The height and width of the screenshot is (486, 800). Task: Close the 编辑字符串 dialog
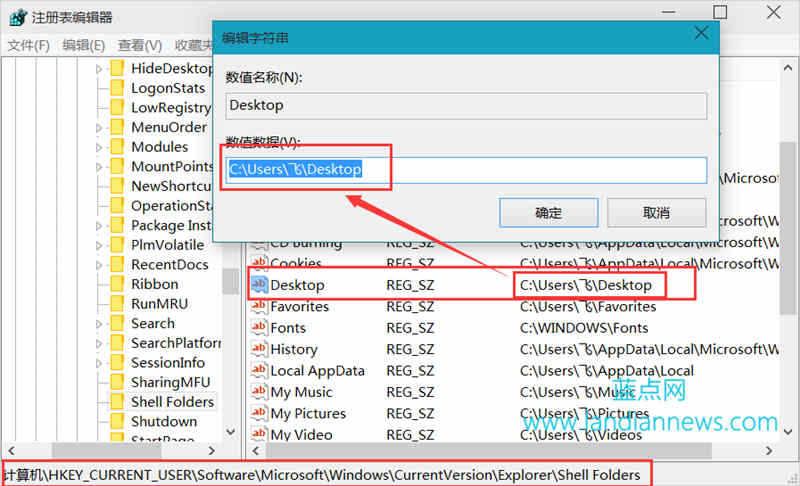[x=701, y=33]
